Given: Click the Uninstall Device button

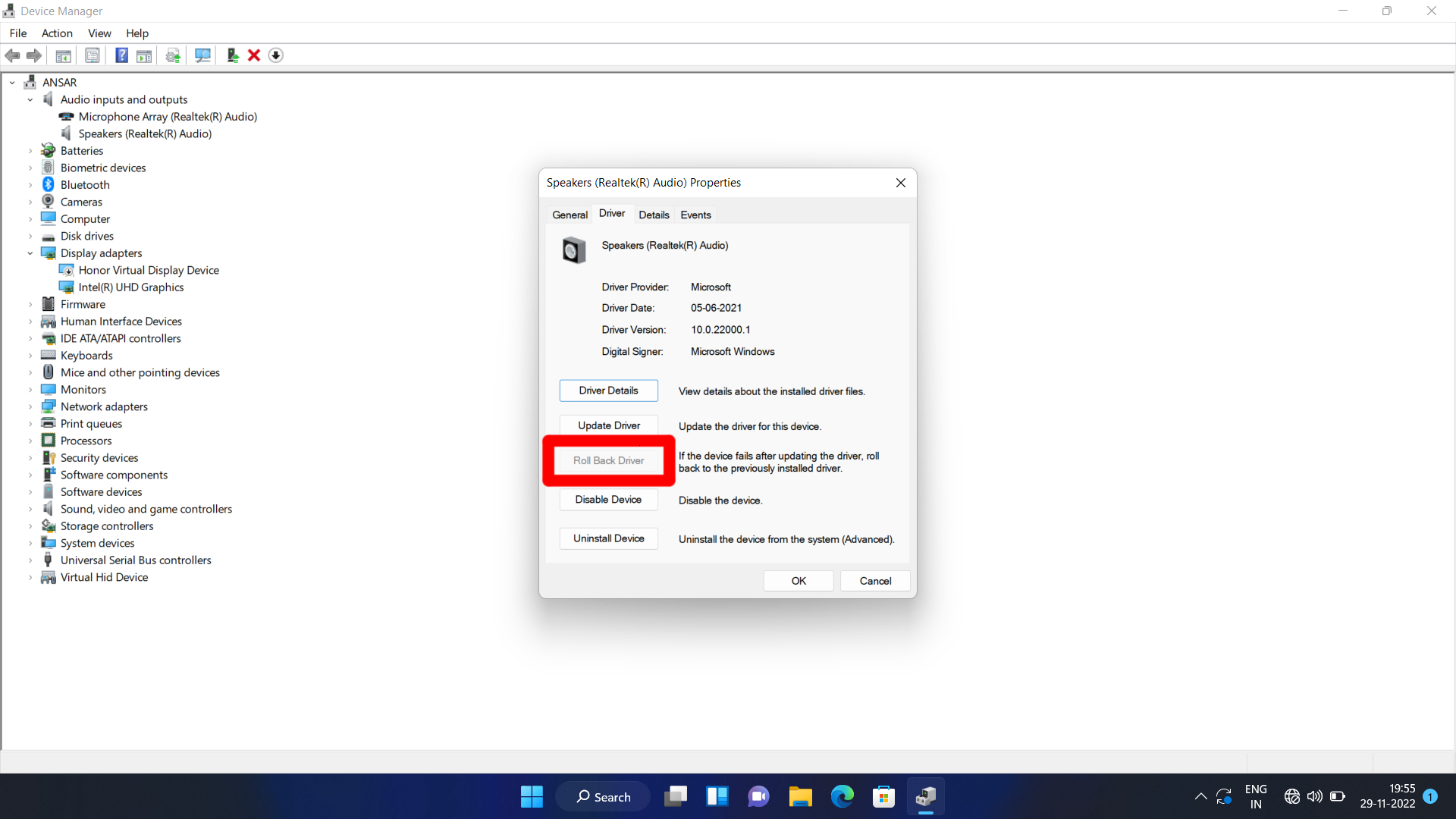Looking at the screenshot, I should [x=609, y=538].
